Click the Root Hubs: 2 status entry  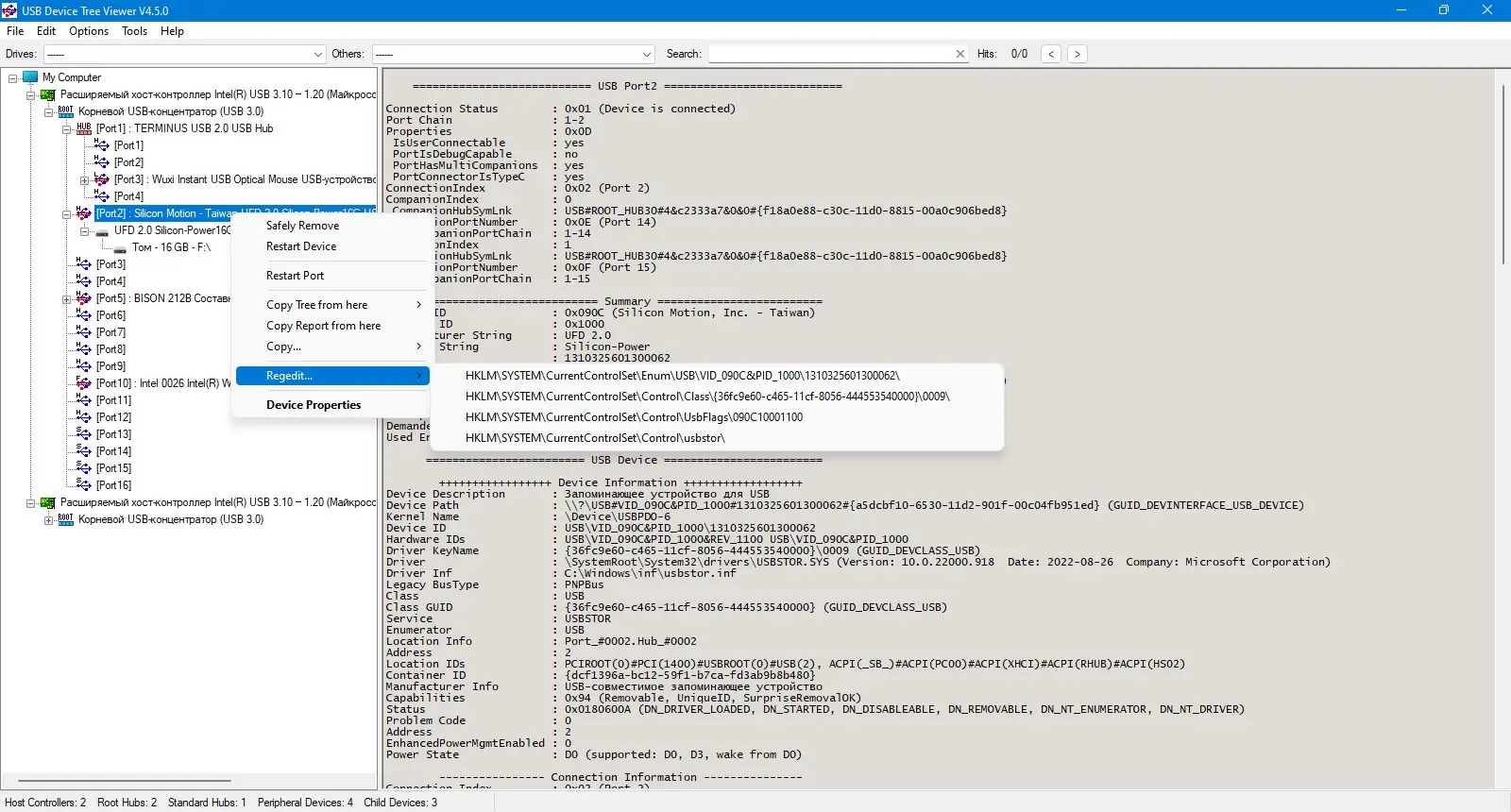(x=127, y=803)
